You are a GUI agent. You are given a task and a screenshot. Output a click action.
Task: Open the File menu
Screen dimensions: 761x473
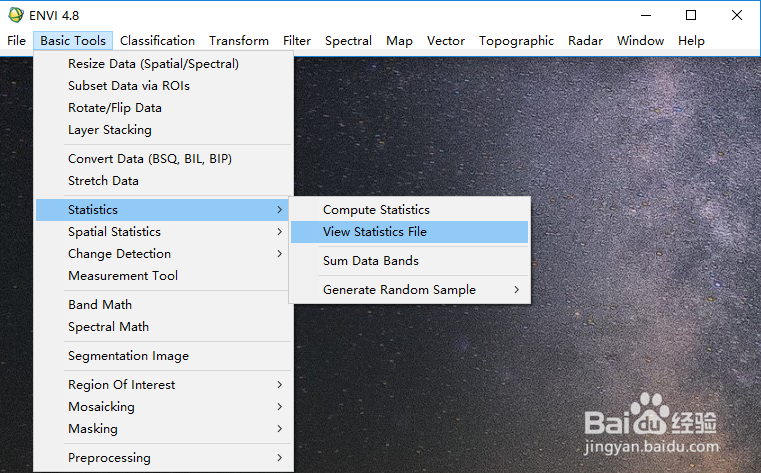[x=16, y=41]
